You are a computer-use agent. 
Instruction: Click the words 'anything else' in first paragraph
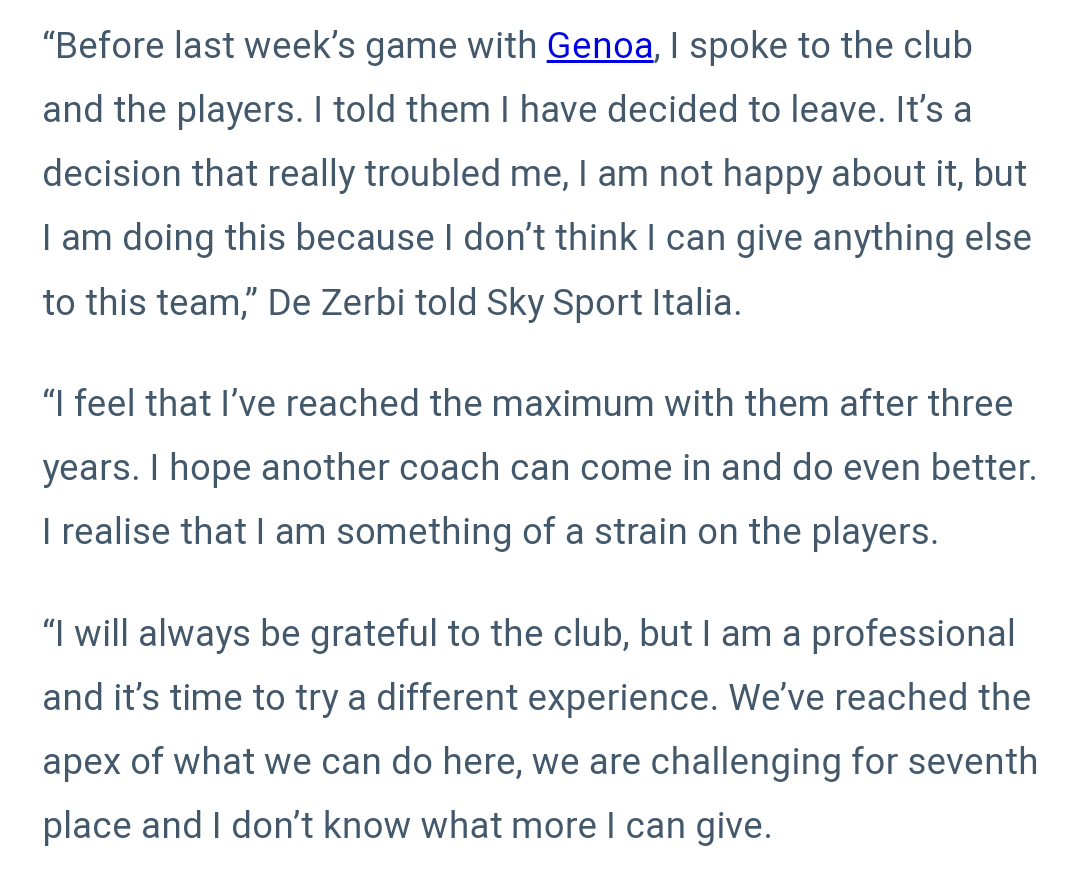[922, 238]
